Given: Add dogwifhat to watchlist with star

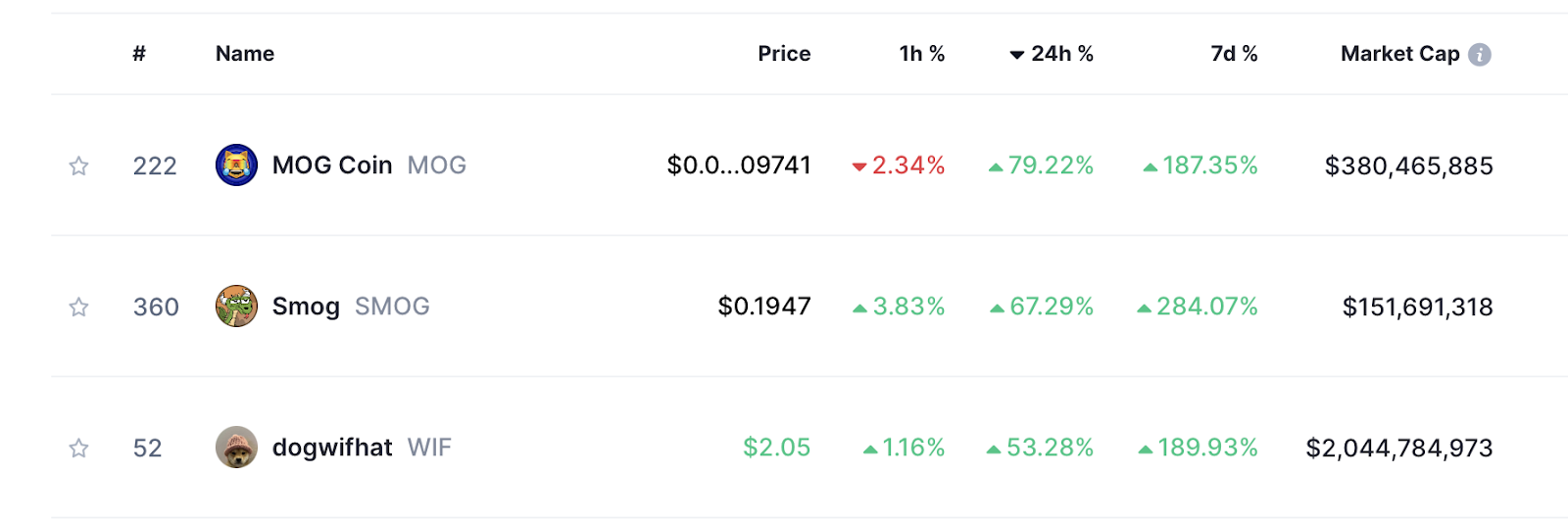Looking at the screenshot, I should [79, 448].
